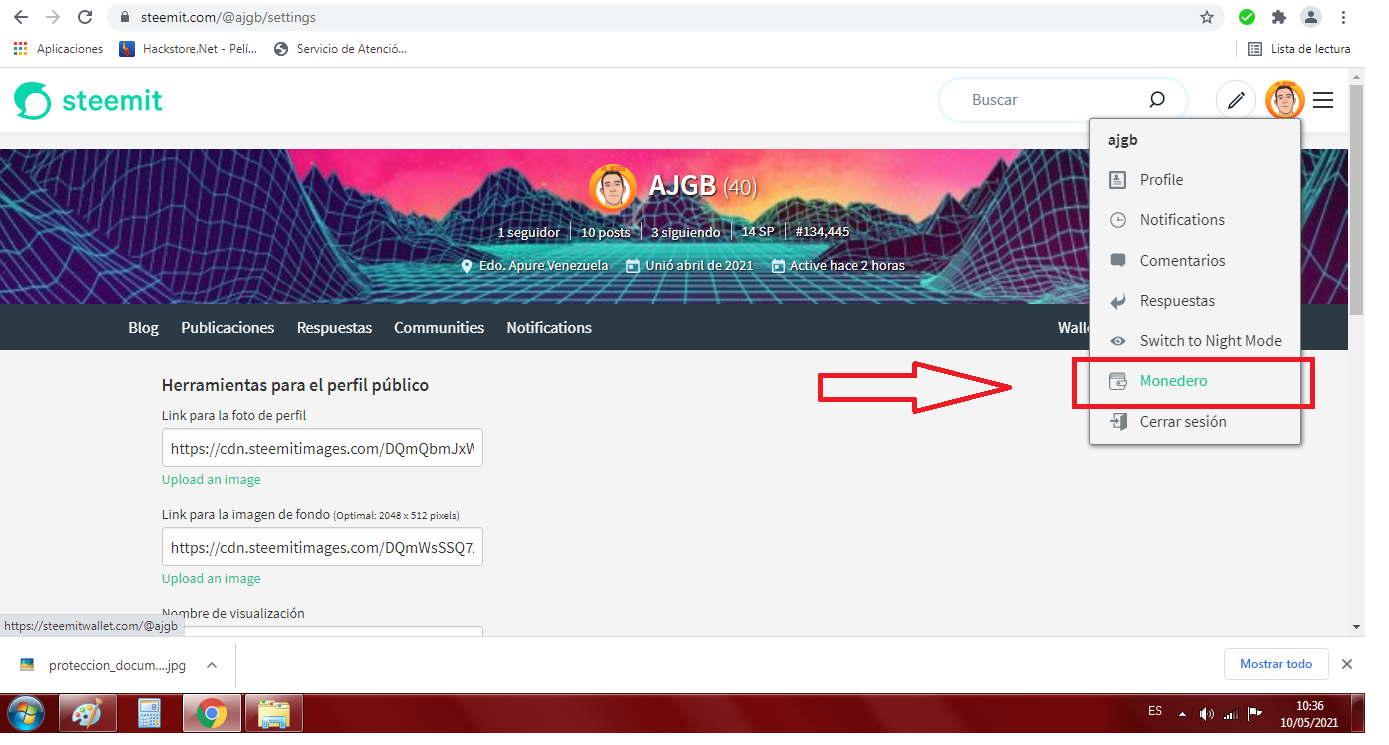
Task: Click the volume speaker tray icon
Action: click(x=1207, y=714)
